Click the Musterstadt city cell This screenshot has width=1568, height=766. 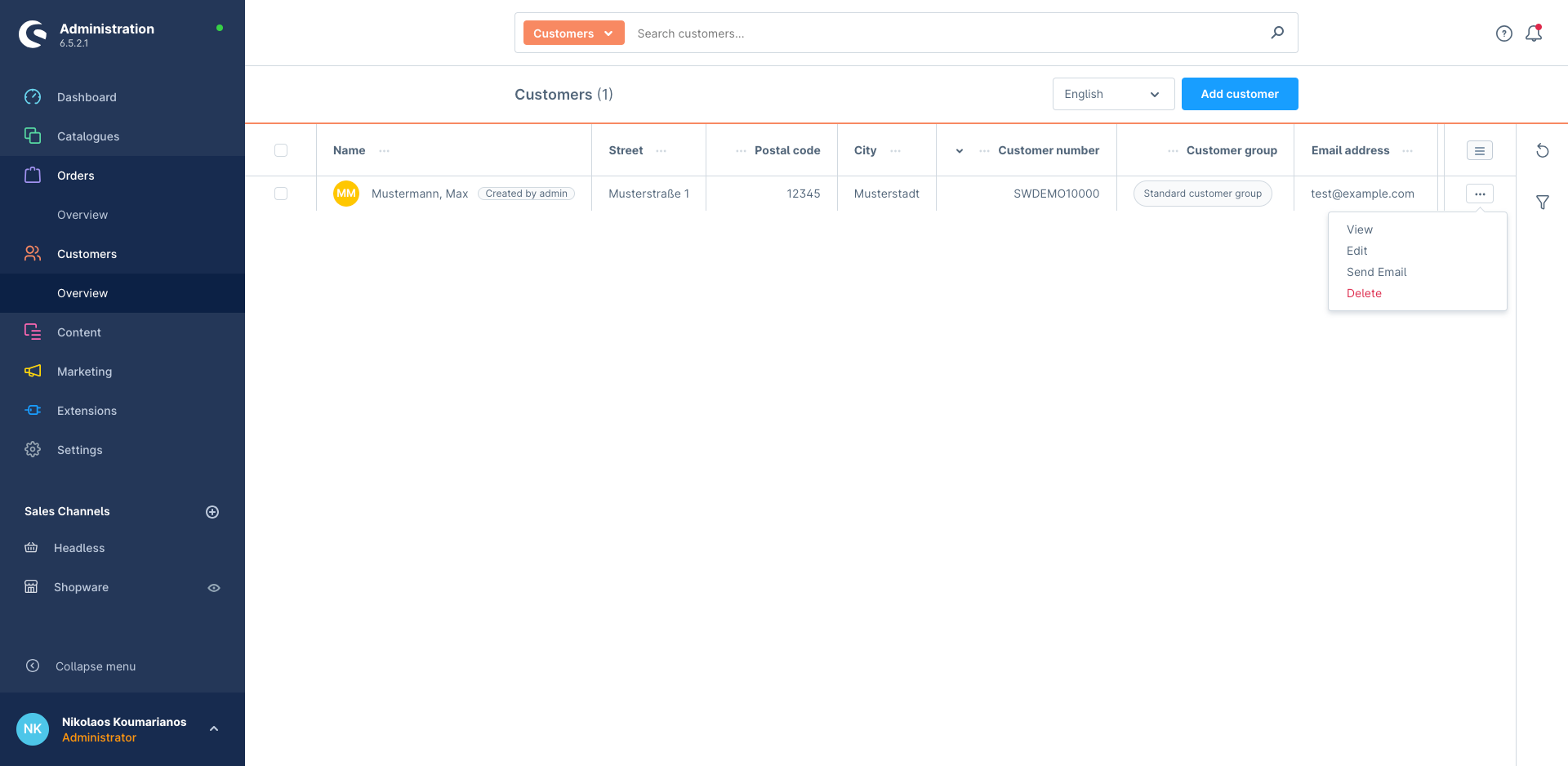(x=887, y=194)
